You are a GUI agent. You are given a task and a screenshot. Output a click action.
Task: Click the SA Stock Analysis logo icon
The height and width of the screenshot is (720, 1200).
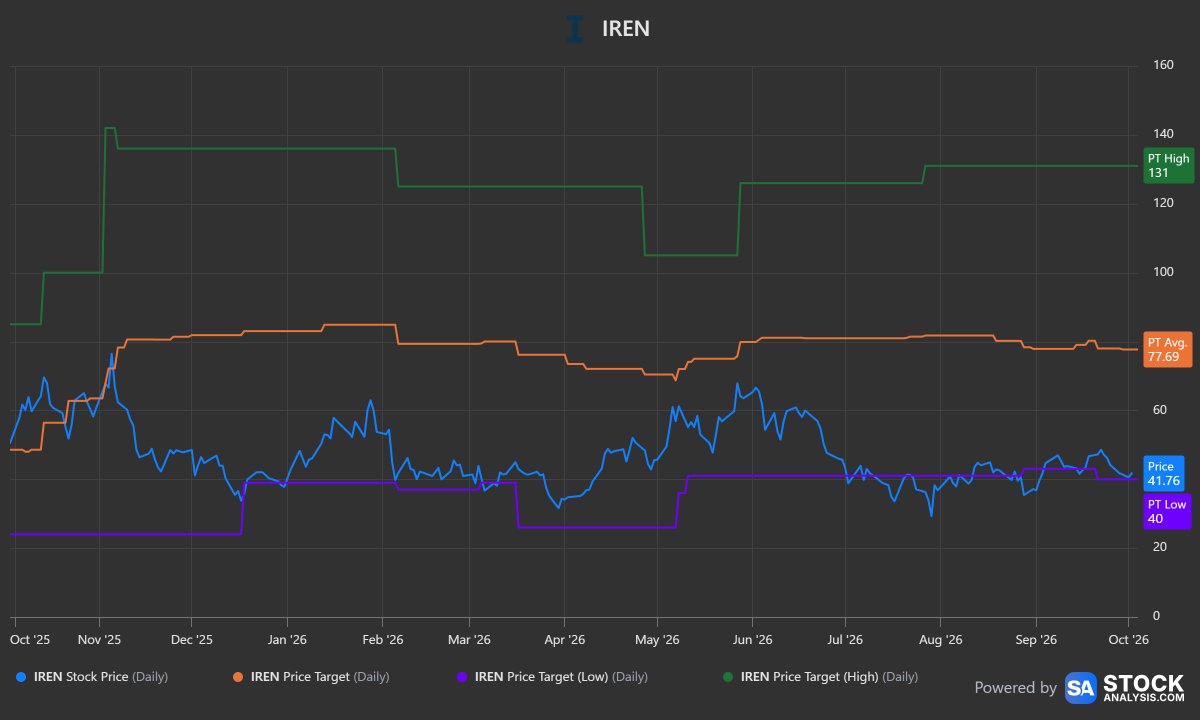(1081, 687)
